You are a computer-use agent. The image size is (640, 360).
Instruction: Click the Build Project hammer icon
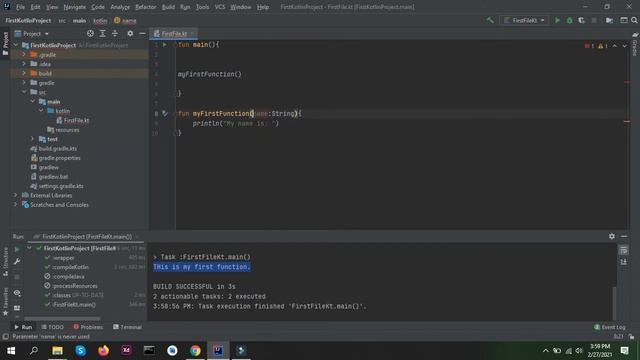490,20
